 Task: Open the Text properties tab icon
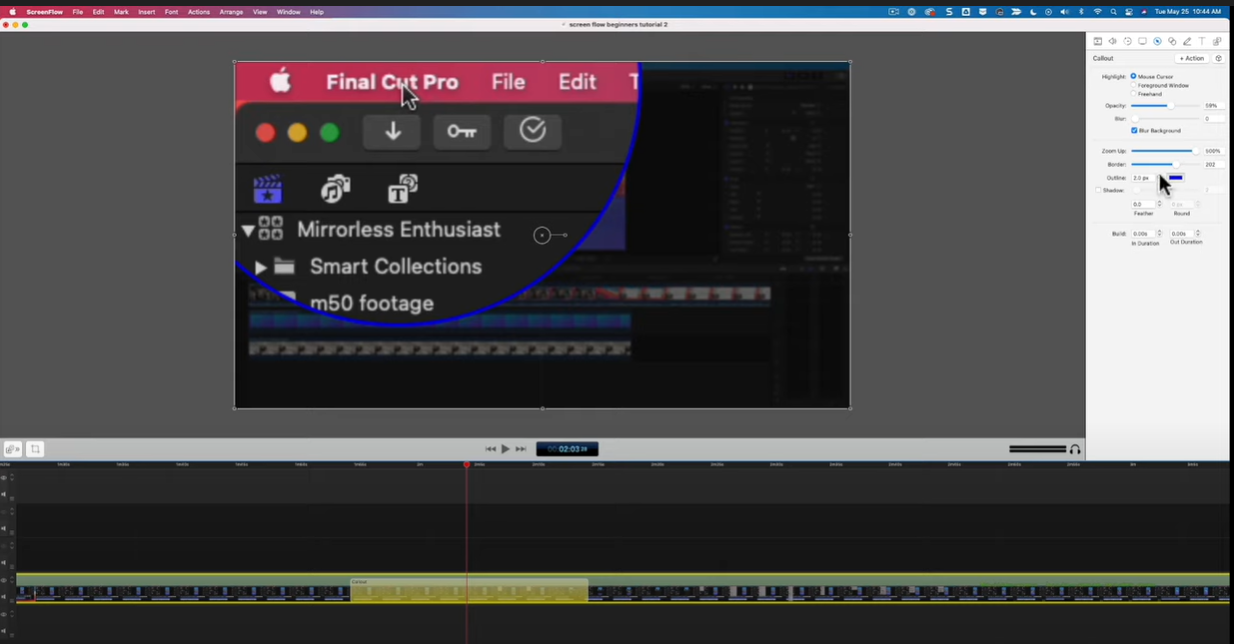click(x=1202, y=41)
